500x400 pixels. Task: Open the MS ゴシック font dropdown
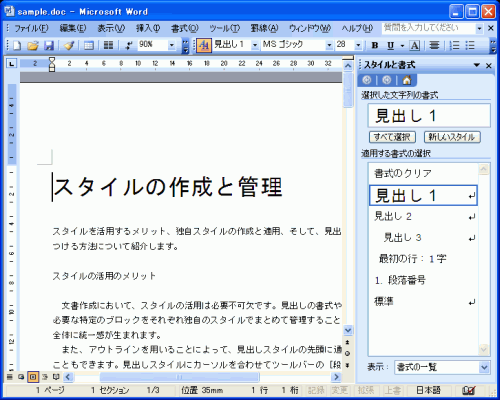(x=329, y=45)
